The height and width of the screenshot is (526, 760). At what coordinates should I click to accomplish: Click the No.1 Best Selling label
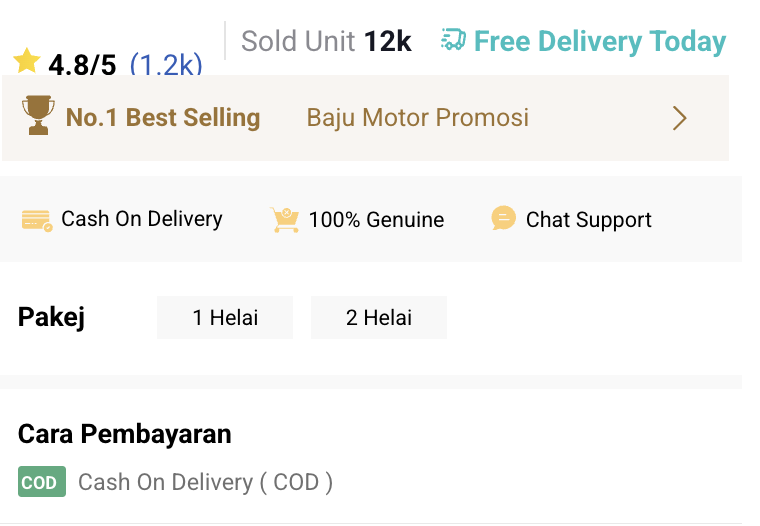pos(162,118)
